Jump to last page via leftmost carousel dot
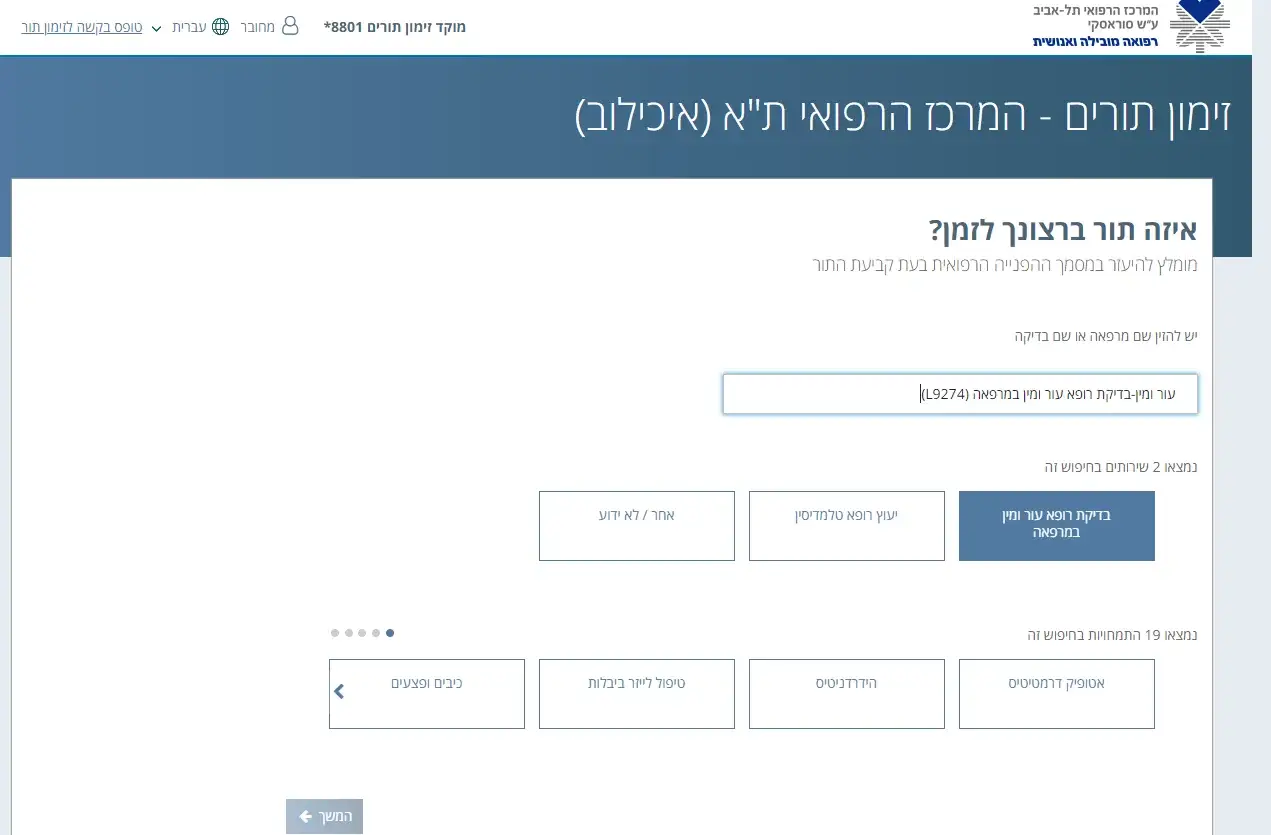Image resolution: width=1271 pixels, height=835 pixels. point(335,632)
